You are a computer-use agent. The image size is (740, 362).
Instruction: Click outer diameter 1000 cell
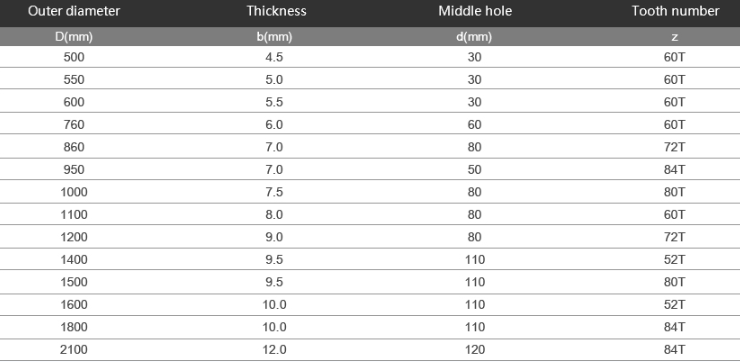point(74,192)
